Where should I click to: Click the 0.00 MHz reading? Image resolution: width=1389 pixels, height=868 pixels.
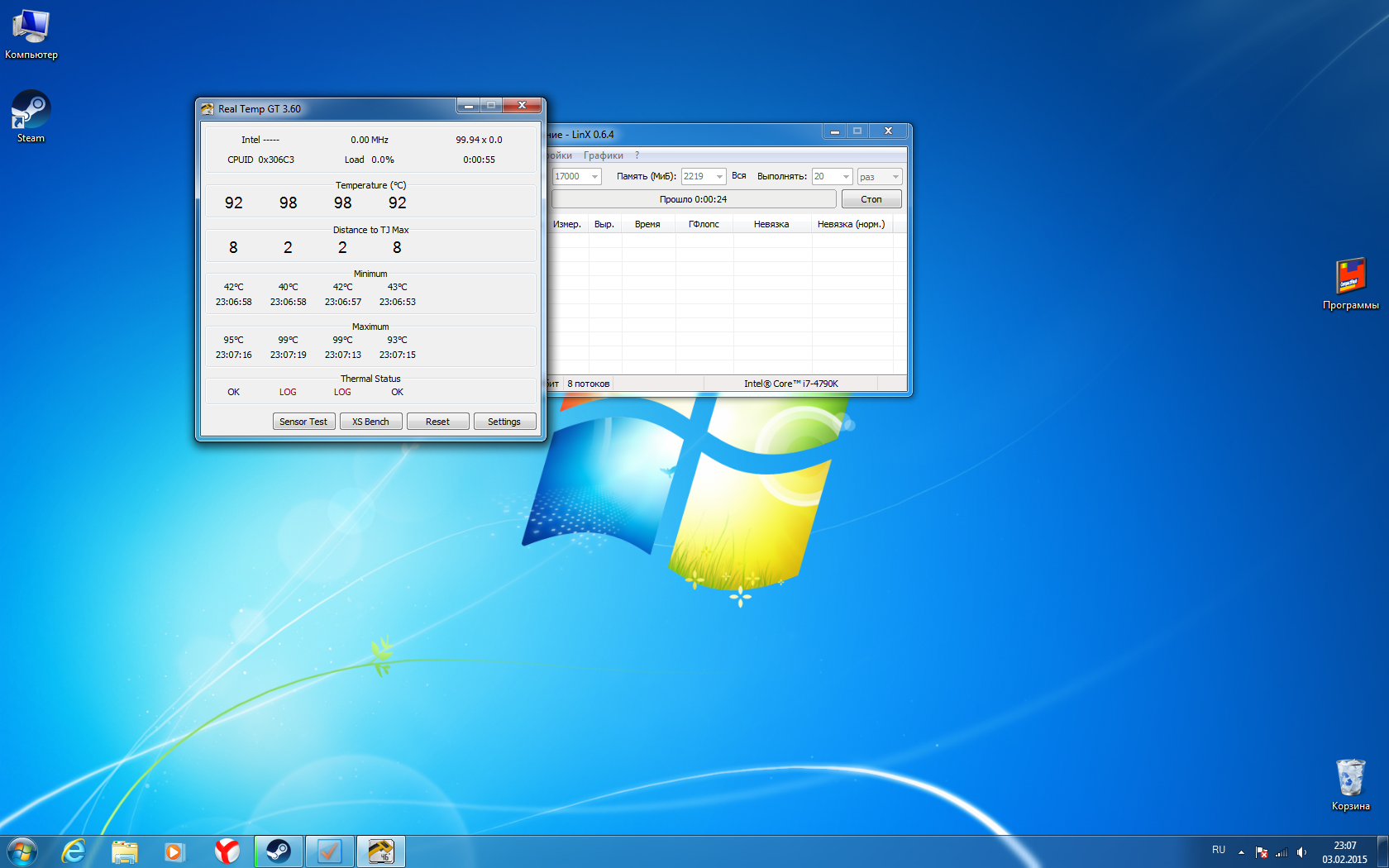[369, 140]
